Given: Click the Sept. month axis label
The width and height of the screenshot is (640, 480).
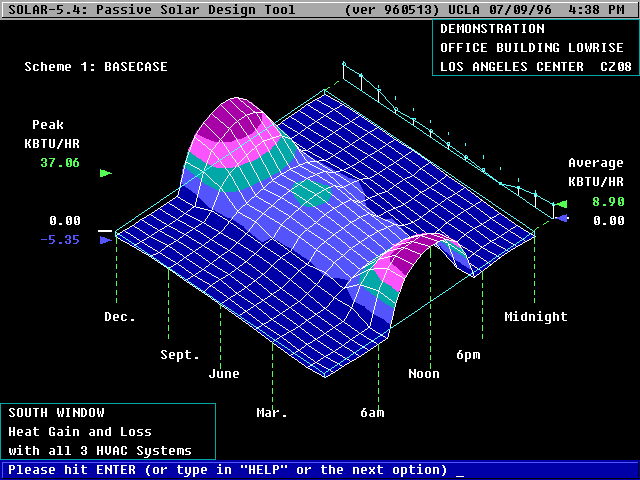Looking at the screenshot, I should point(180,355).
